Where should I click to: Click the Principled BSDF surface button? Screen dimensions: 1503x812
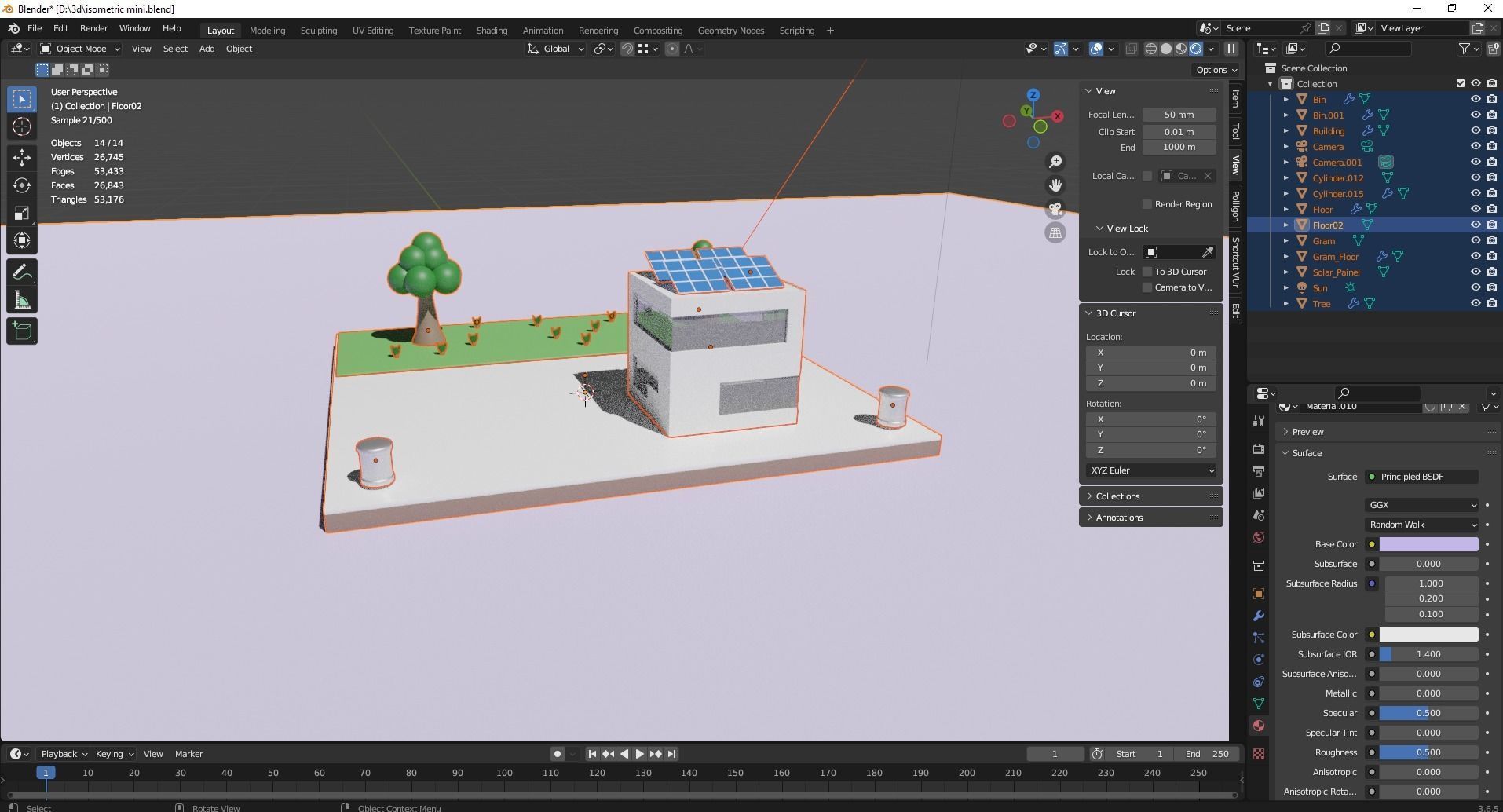(x=1421, y=477)
